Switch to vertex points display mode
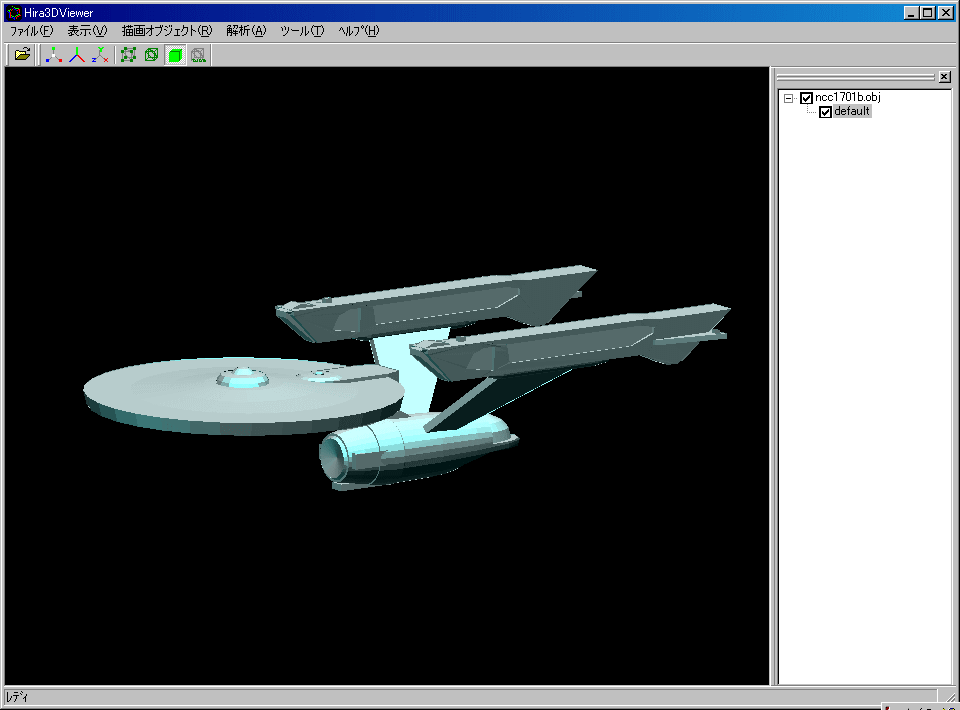Screen dimensions: 960x710 coord(129,55)
